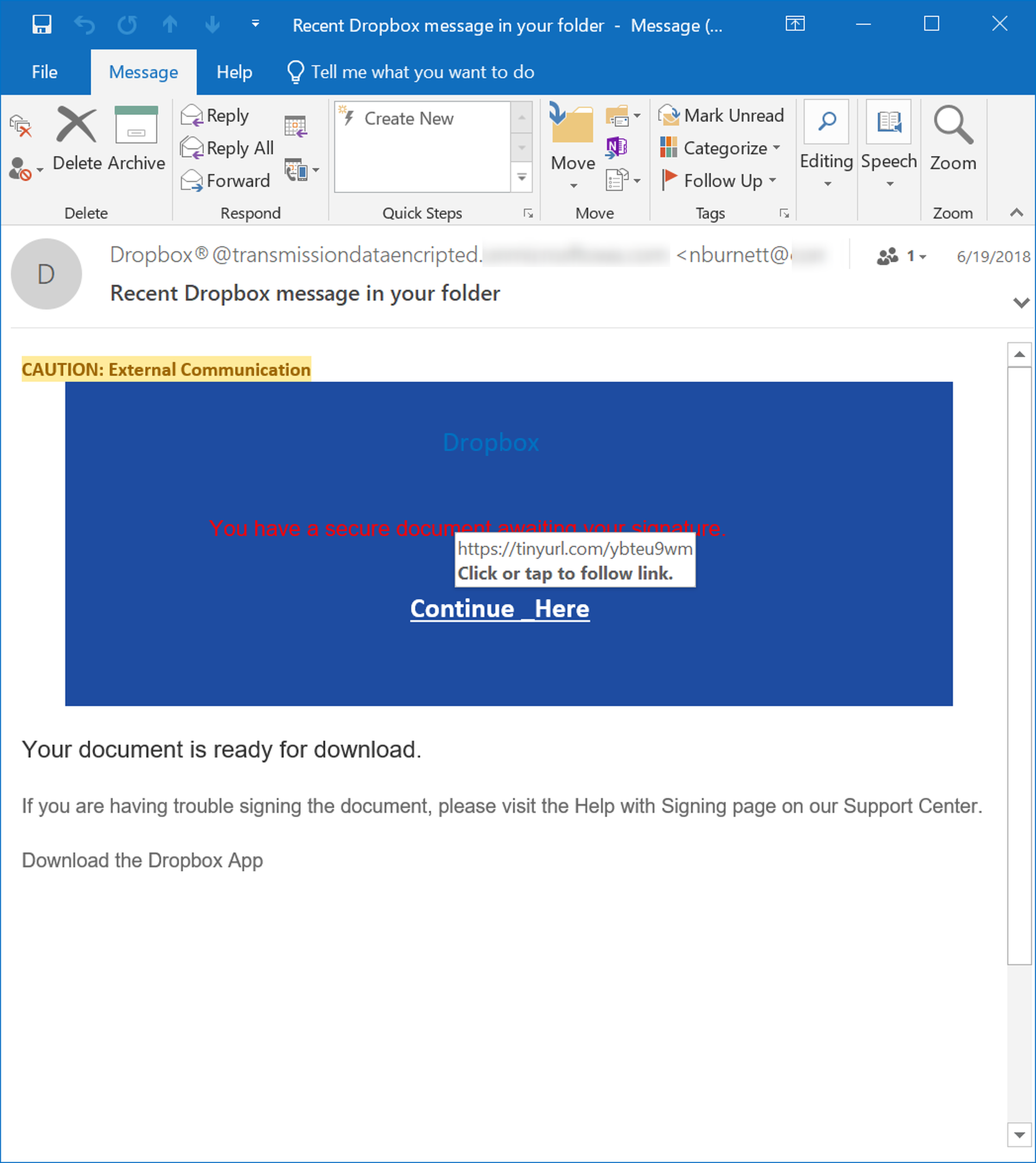The width and height of the screenshot is (1036, 1163).
Task: Delete the message with X icon
Action: pos(77,139)
